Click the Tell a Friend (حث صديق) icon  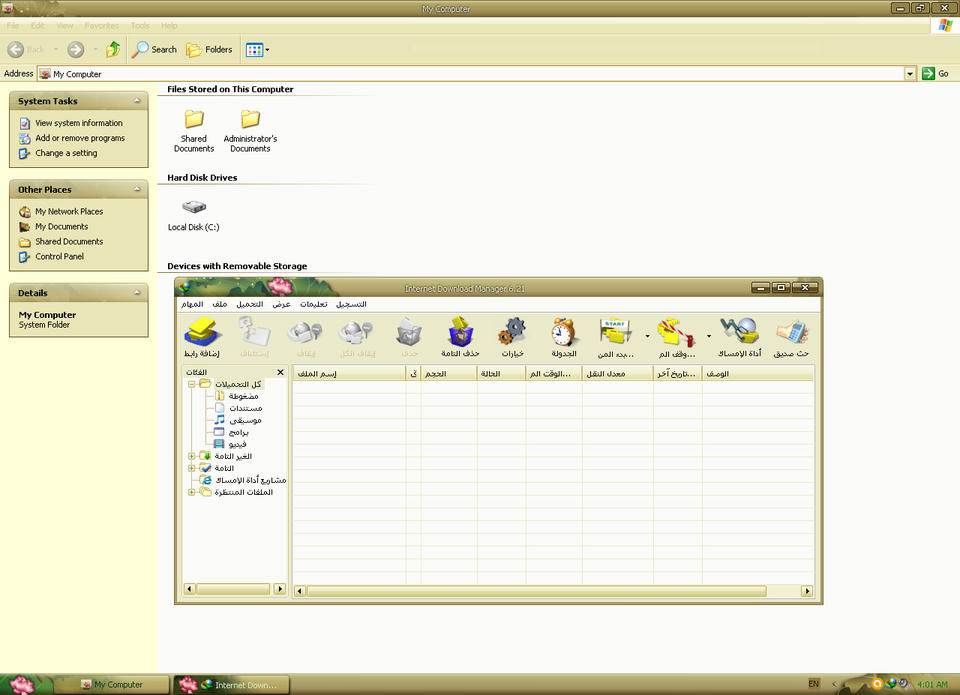792,332
